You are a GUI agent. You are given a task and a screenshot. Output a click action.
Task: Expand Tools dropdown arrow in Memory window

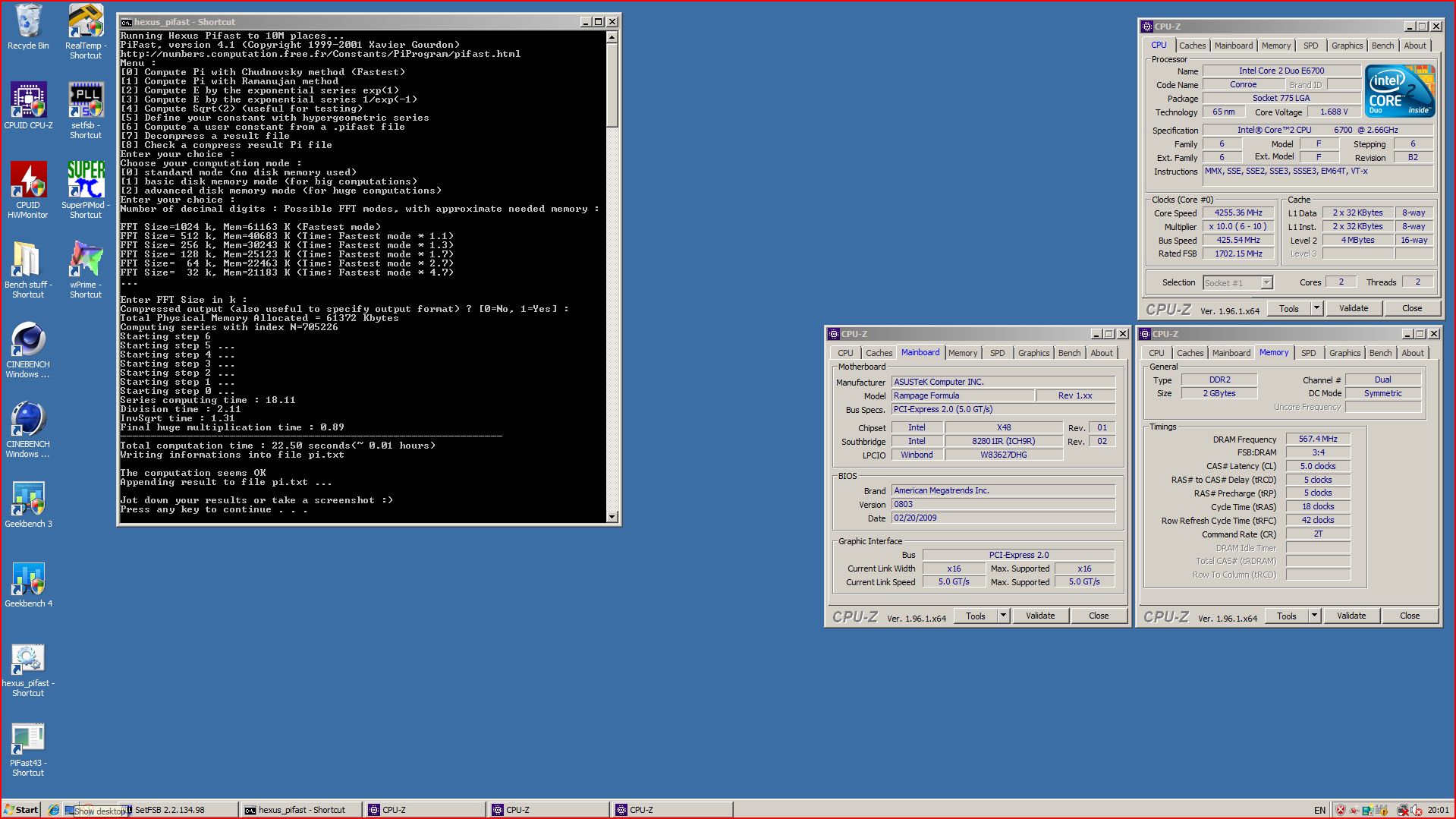point(1314,616)
